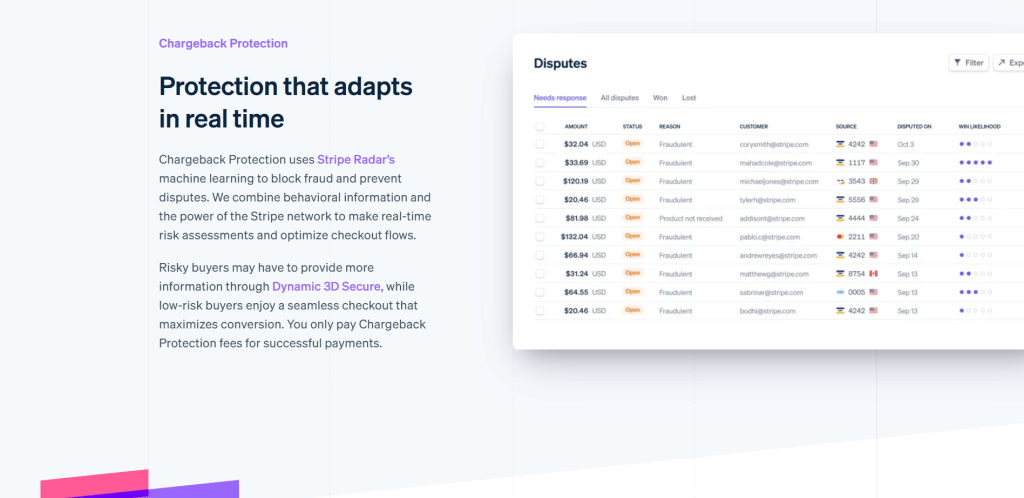Click the Canadian flag icon for 8754
1024x498 pixels.
873,273
